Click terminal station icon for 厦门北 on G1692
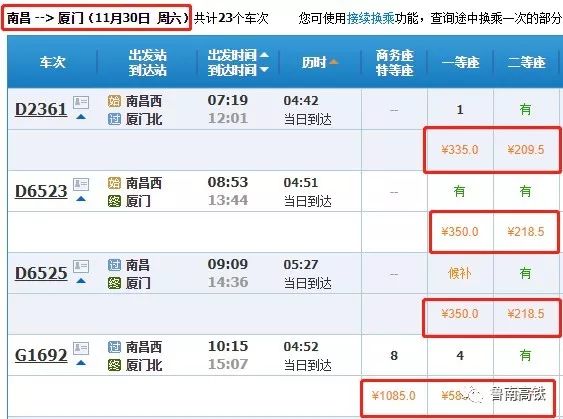The height and width of the screenshot is (419, 563). 114,366
